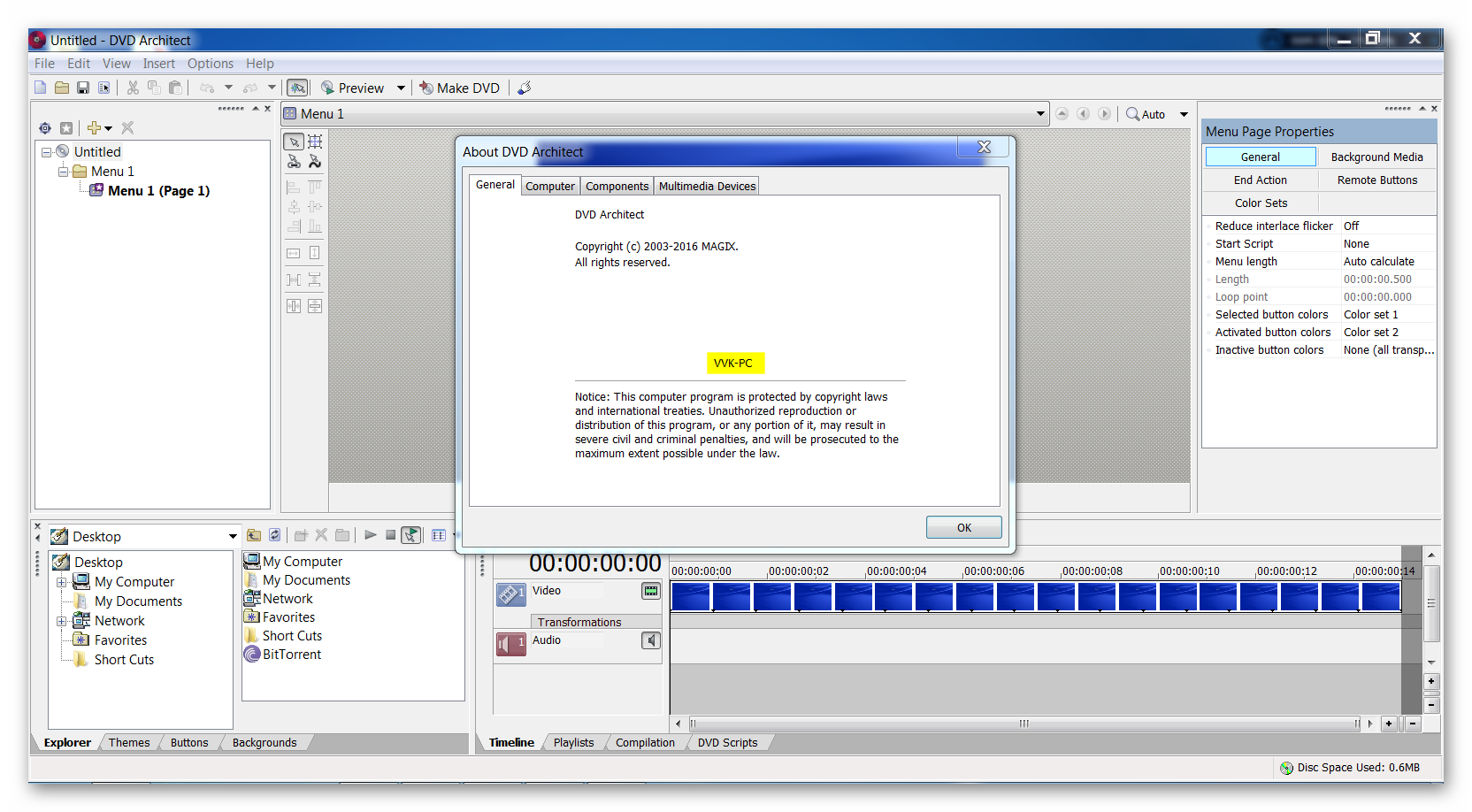Open the Color Sets properties page
Image resolution: width=1472 pixels, height=812 pixels.
click(1261, 203)
